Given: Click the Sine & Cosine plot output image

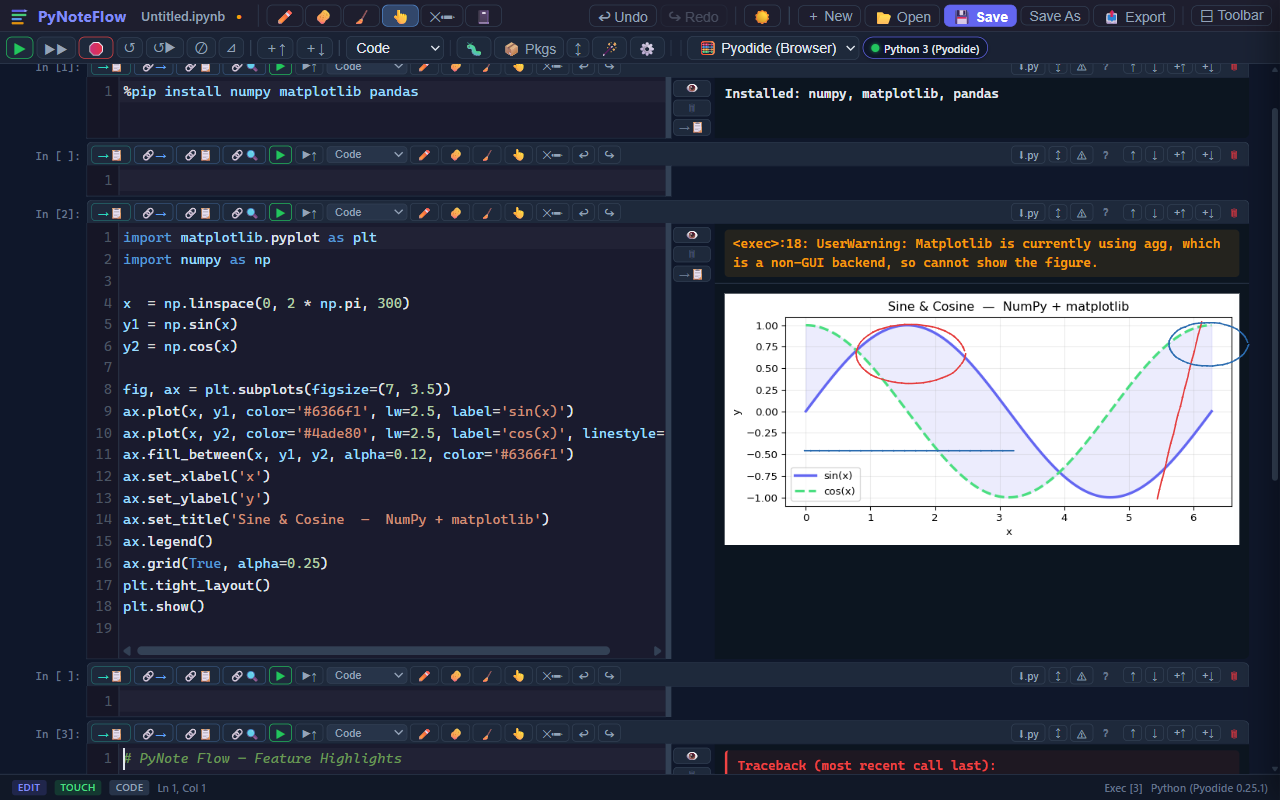Looking at the screenshot, I should coord(982,419).
